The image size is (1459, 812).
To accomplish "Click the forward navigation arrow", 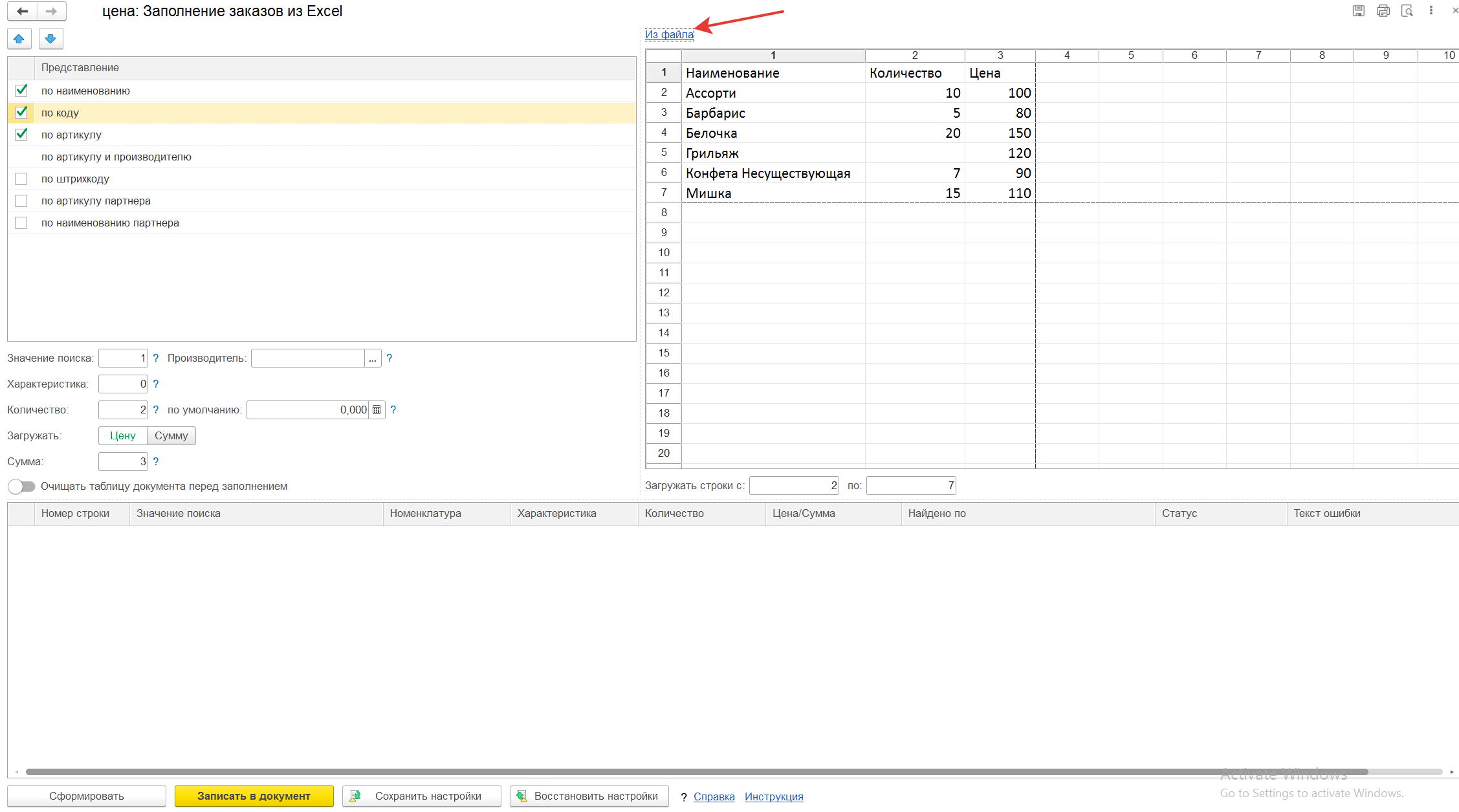I will (52, 11).
